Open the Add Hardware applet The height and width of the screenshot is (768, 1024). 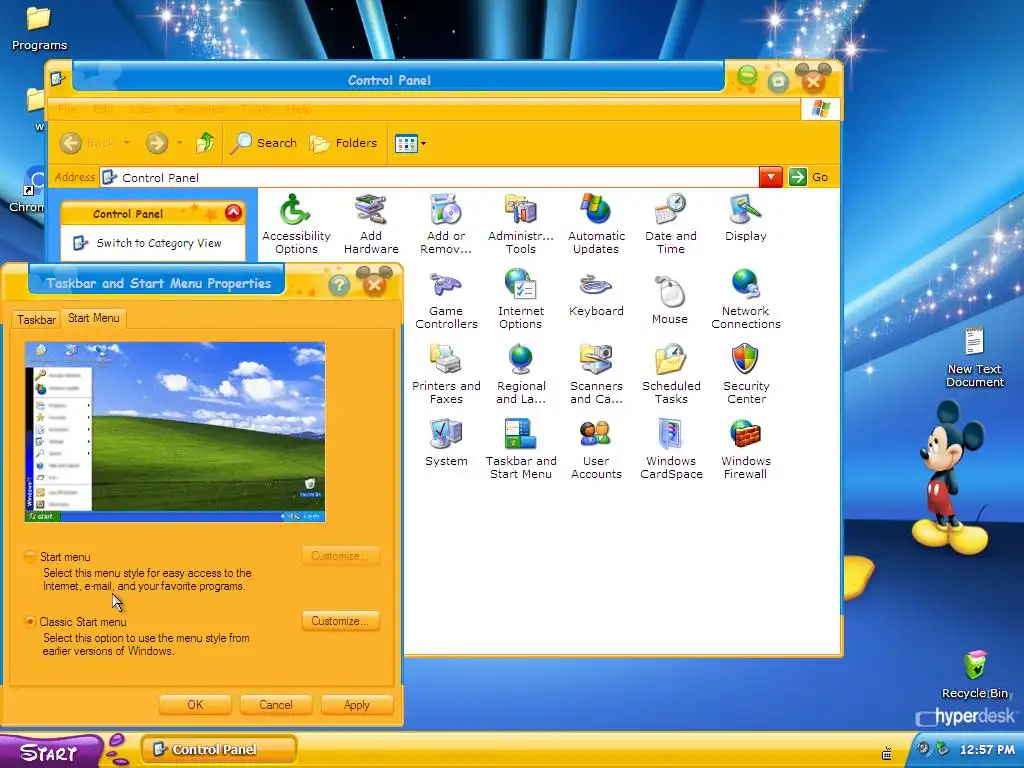point(370,223)
